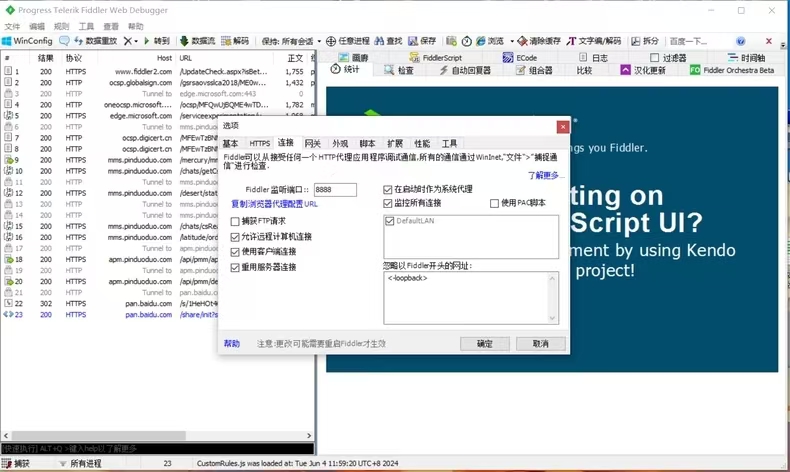The image size is (790, 472).
Task: Switch to the 脚本 tab in 选项
Action: [367, 144]
